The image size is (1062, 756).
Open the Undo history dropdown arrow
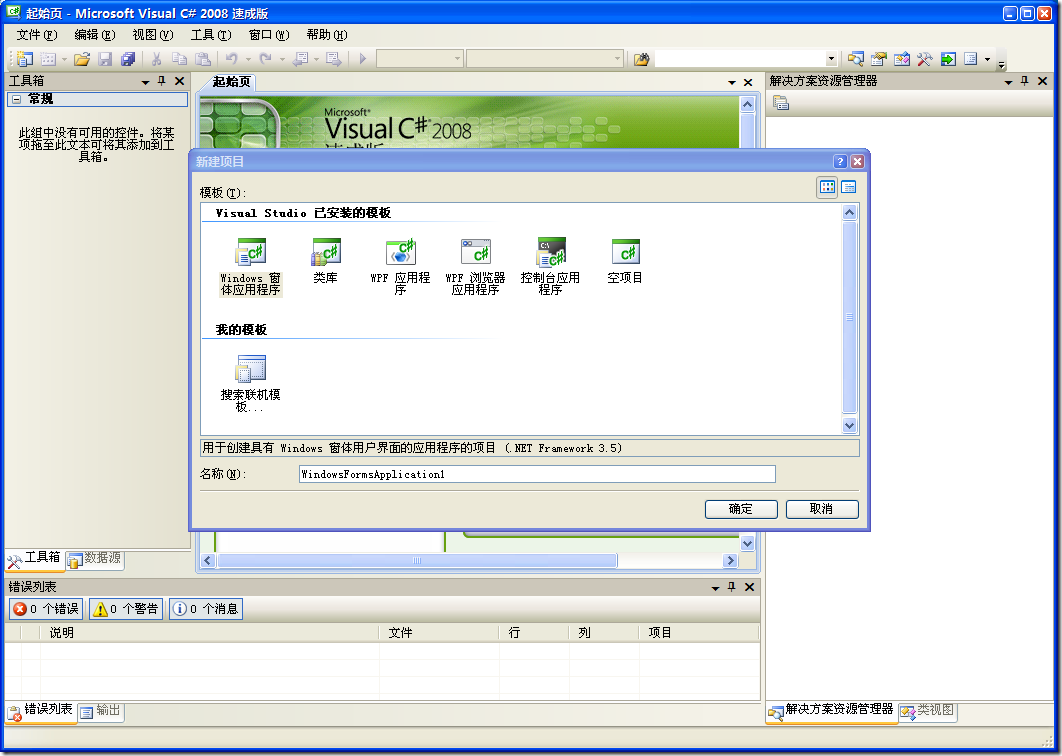[249, 60]
